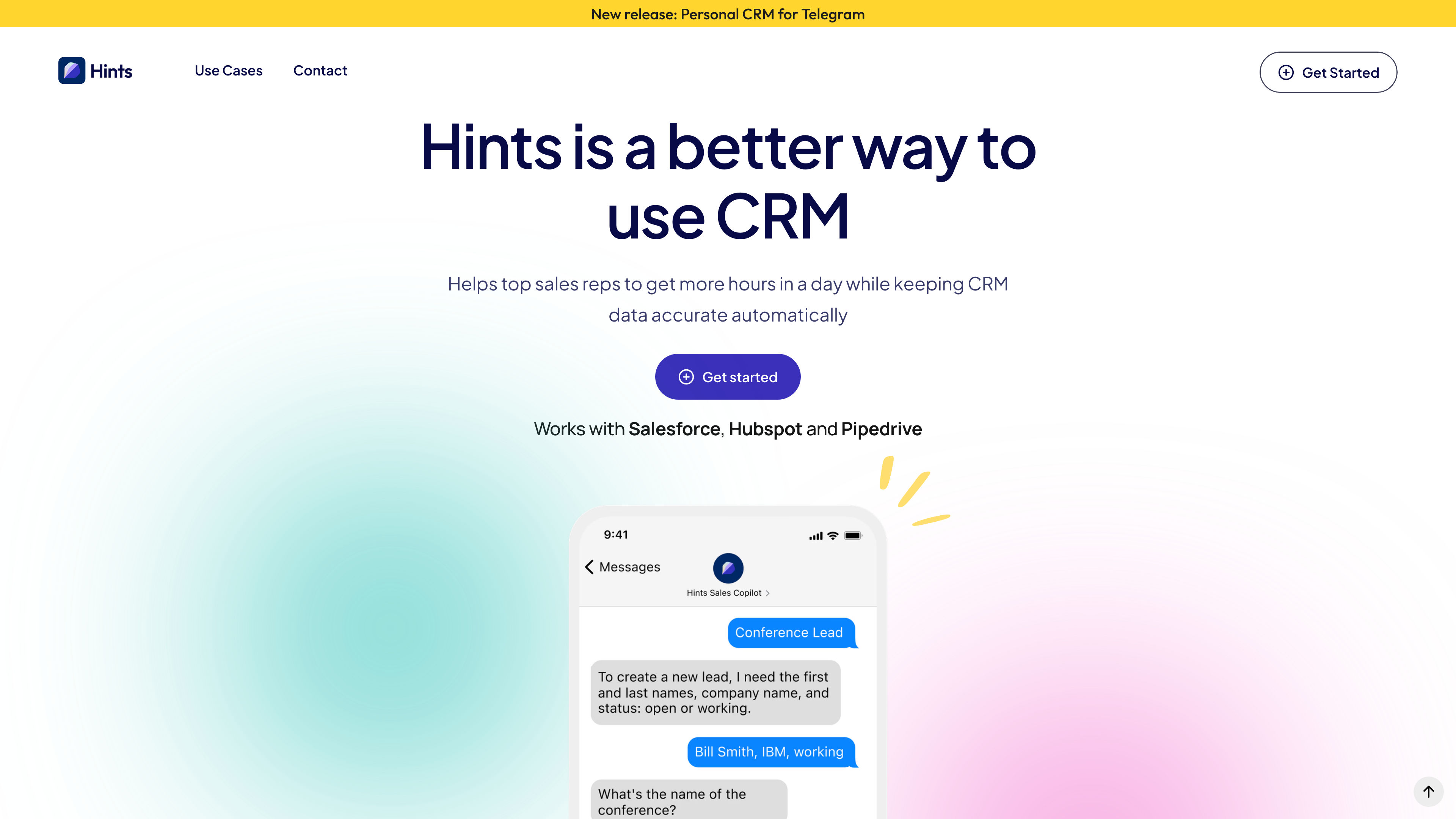Viewport: 1456px width, 819px height.
Task: Open the Contact menu item
Action: tap(320, 70)
